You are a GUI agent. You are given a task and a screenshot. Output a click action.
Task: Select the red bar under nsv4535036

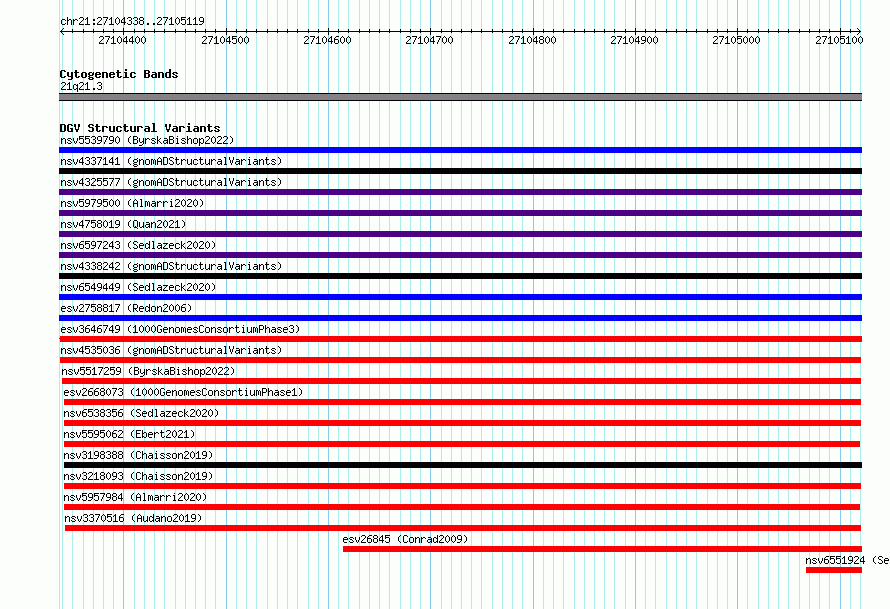pos(460,360)
